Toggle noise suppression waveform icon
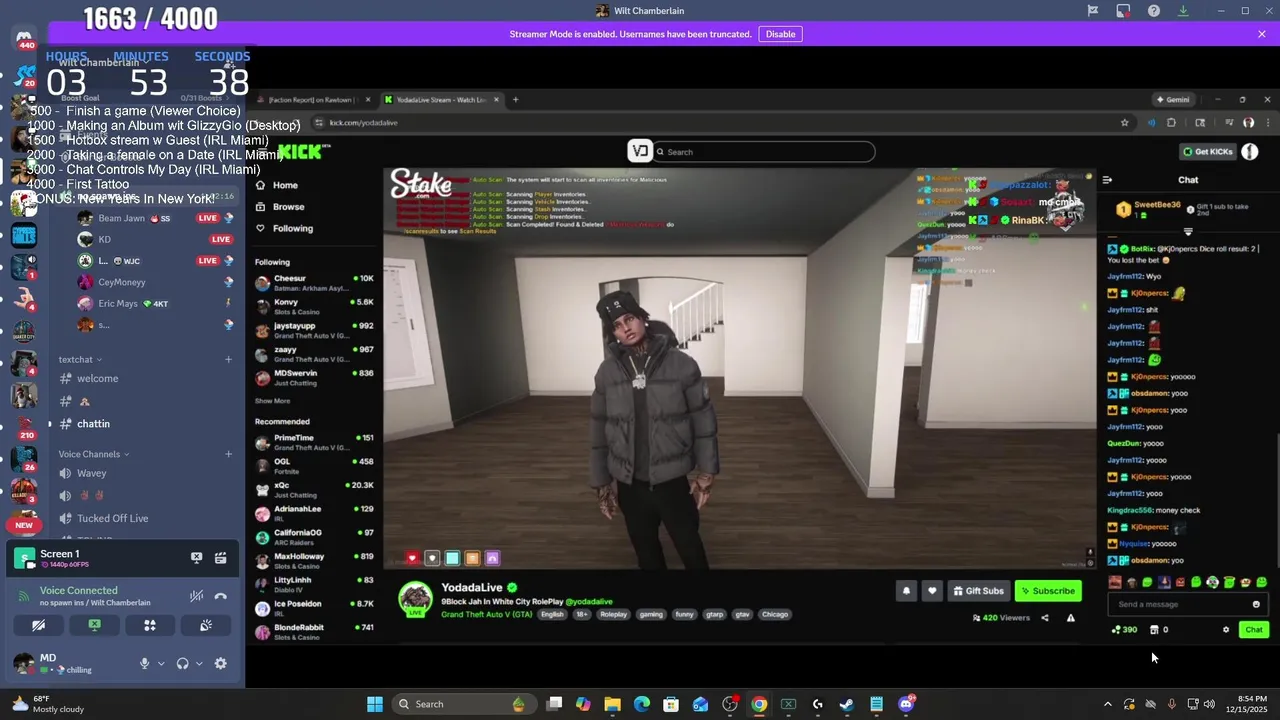The width and height of the screenshot is (1280, 720). point(197,596)
